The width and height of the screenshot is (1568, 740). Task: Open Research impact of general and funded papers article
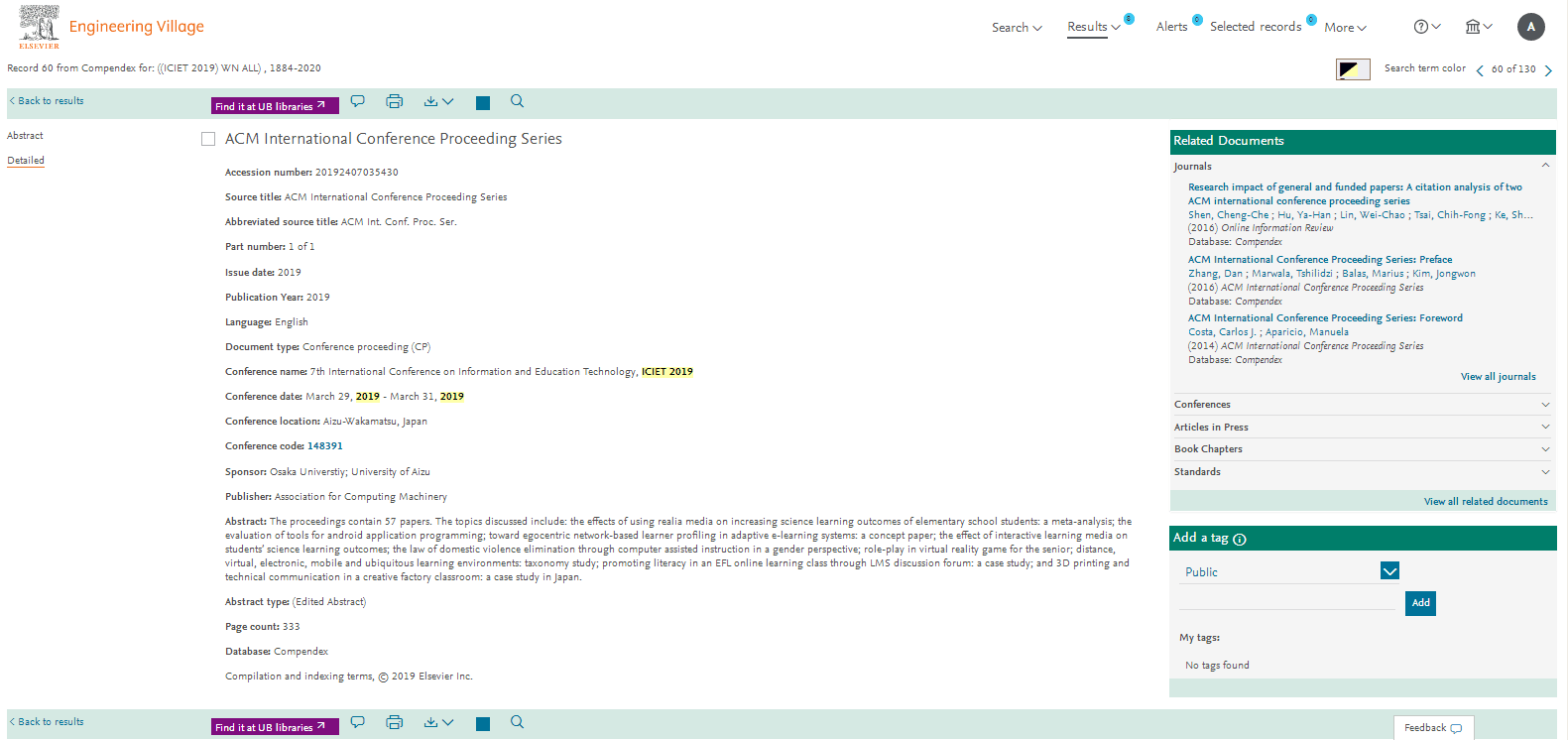coord(1355,194)
